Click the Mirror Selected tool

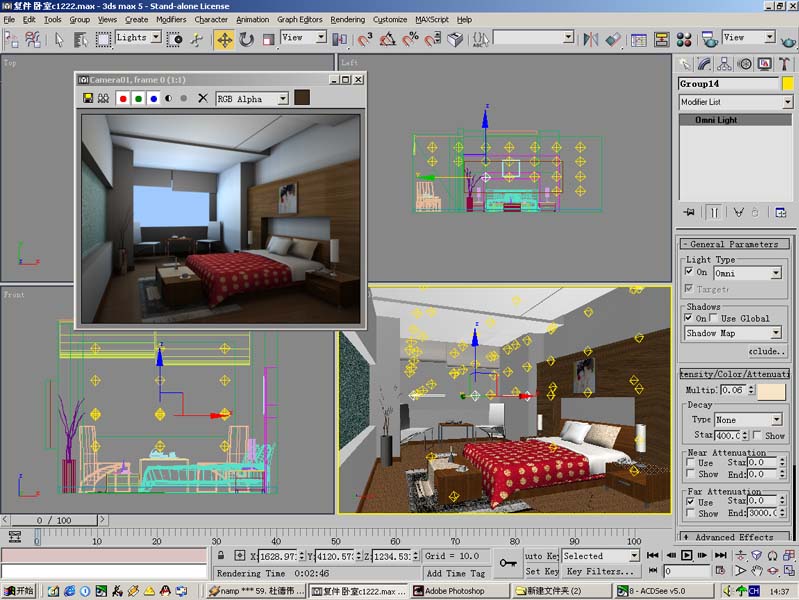(591, 39)
